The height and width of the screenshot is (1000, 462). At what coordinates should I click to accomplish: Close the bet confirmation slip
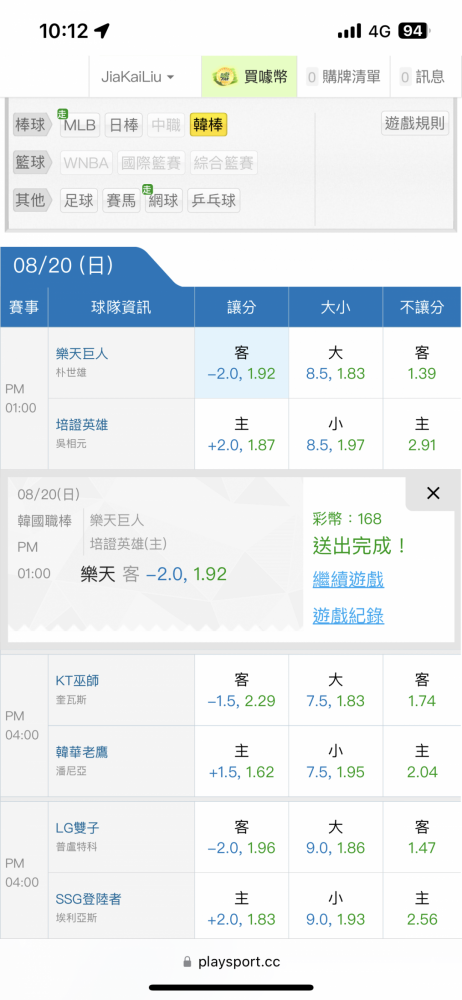click(x=433, y=493)
